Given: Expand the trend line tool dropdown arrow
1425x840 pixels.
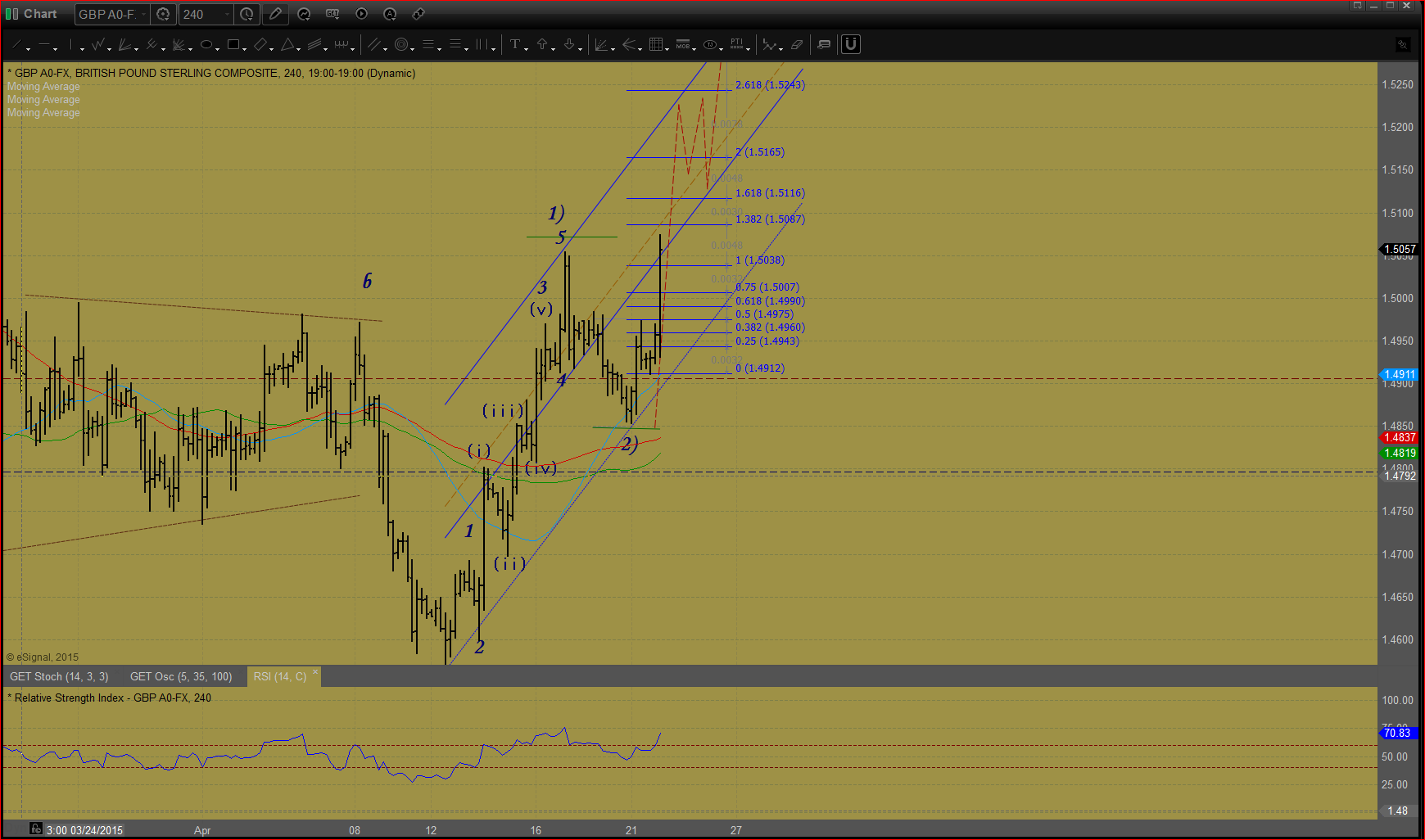Looking at the screenshot, I should coord(28,49).
